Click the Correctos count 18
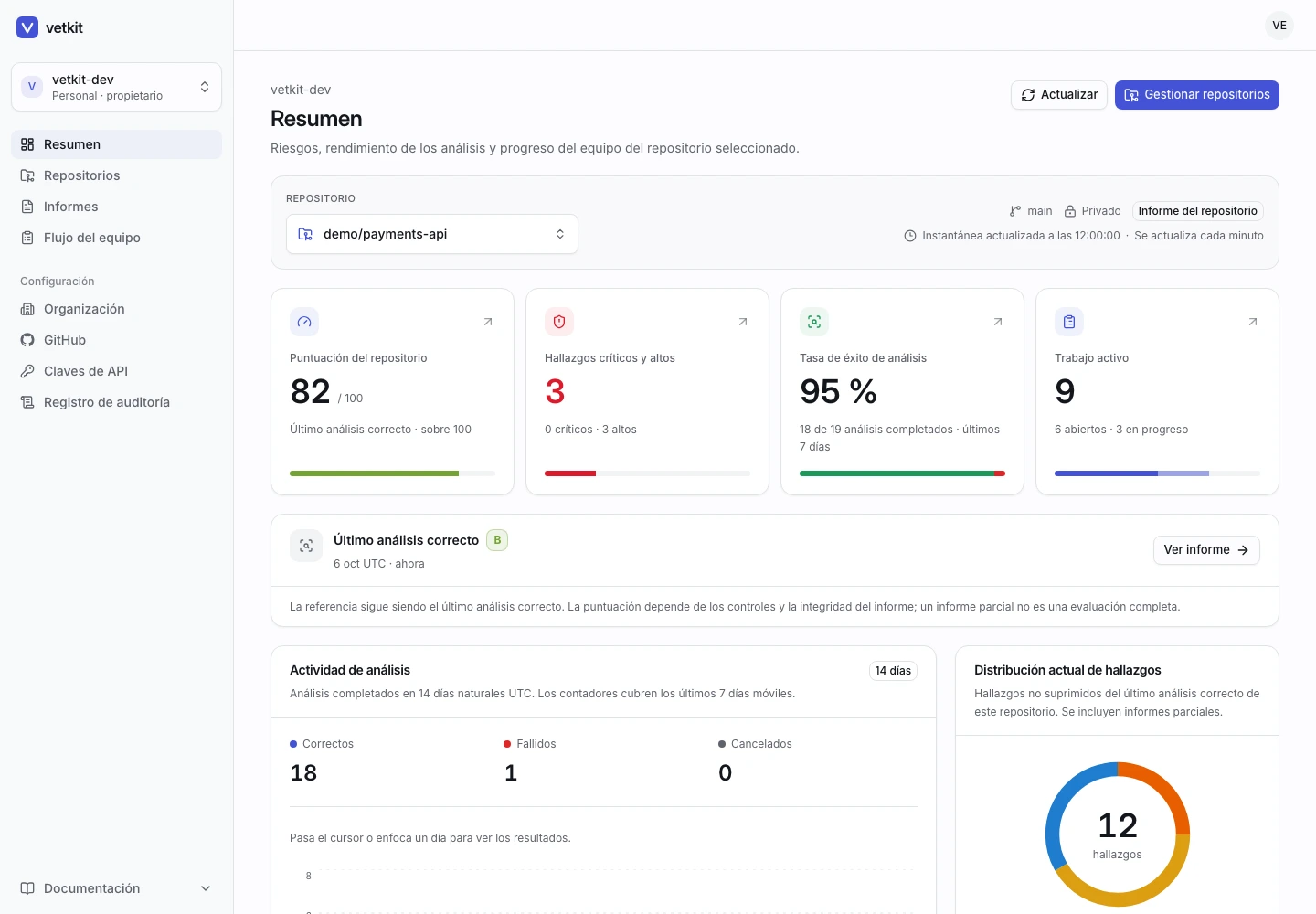Image resolution: width=1316 pixels, height=914 pixels. 303,773
